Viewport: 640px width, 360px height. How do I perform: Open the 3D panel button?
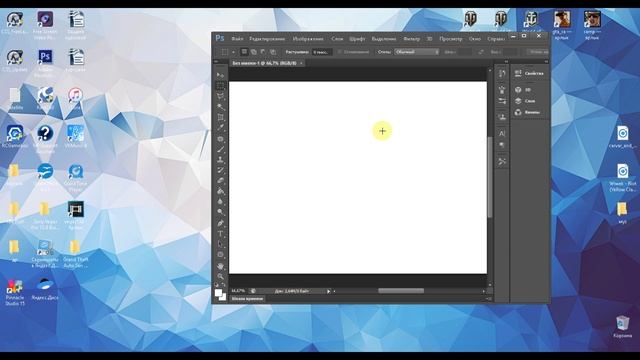[x=523, y=90]
